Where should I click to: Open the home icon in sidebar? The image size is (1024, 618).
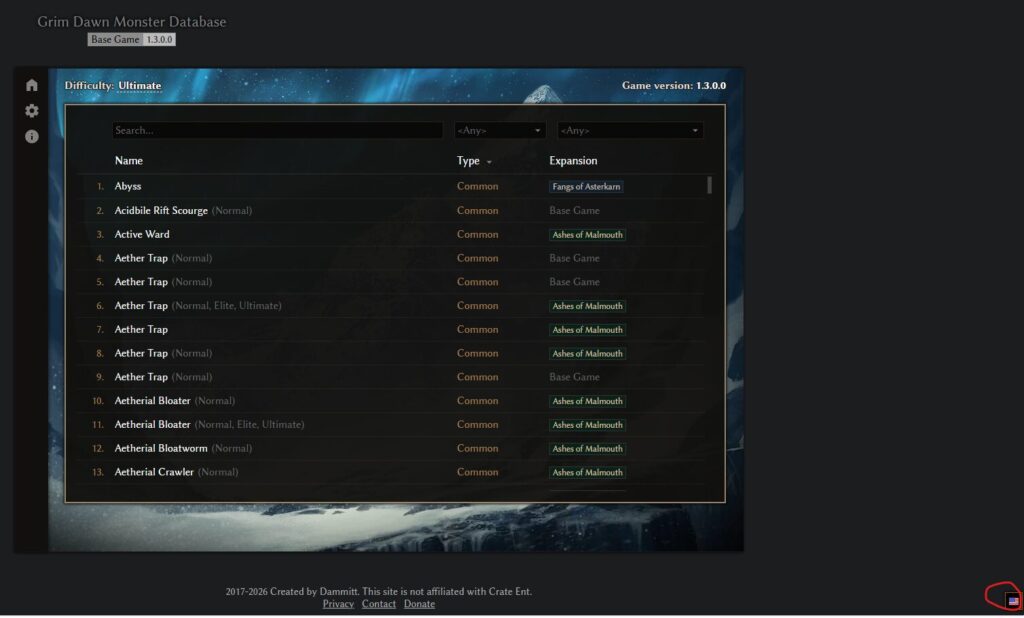pos(31,85)
